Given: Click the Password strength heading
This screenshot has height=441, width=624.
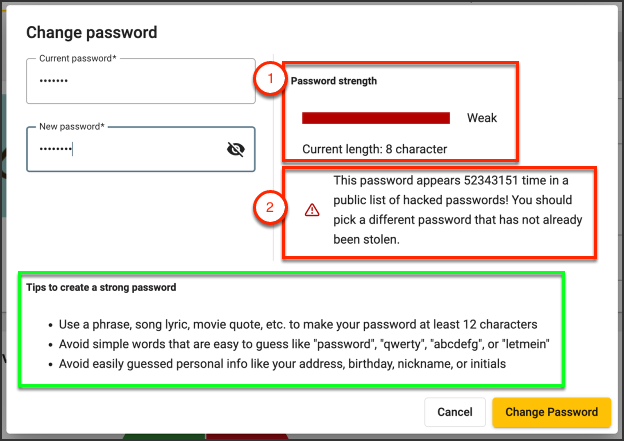Looking at the screenshot, I should (333, 81).
